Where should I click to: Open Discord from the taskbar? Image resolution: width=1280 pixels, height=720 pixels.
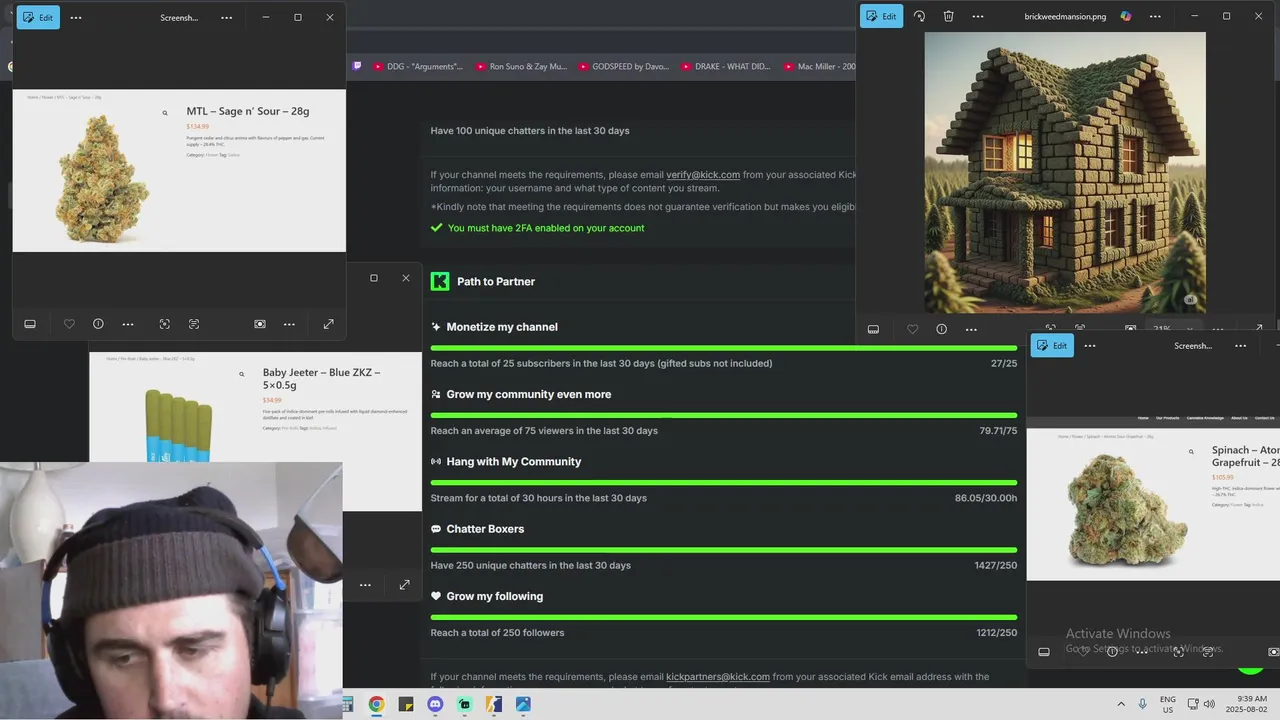click(435, 704)
